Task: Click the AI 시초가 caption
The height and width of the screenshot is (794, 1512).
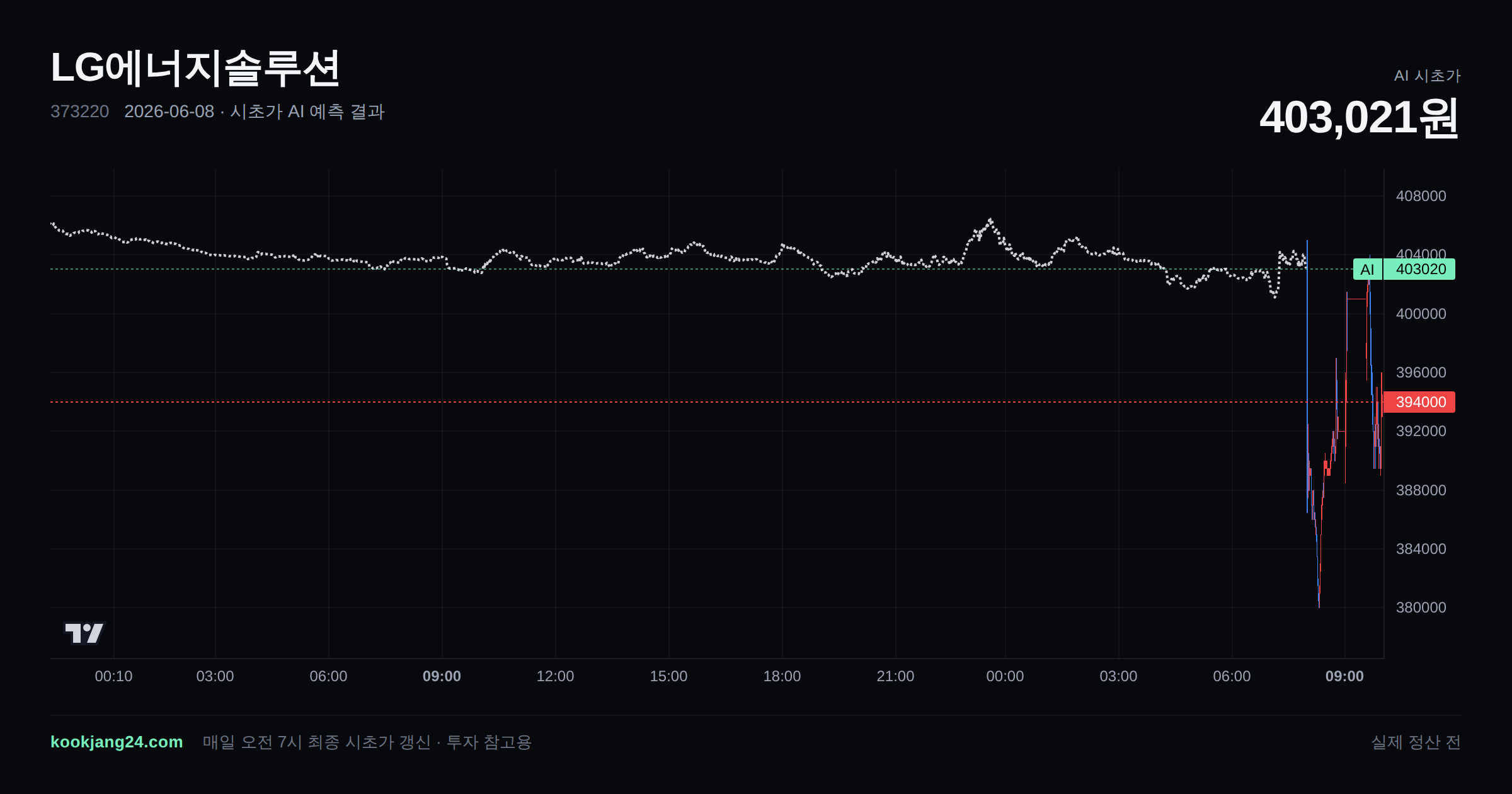Action: click(1427, 76)
